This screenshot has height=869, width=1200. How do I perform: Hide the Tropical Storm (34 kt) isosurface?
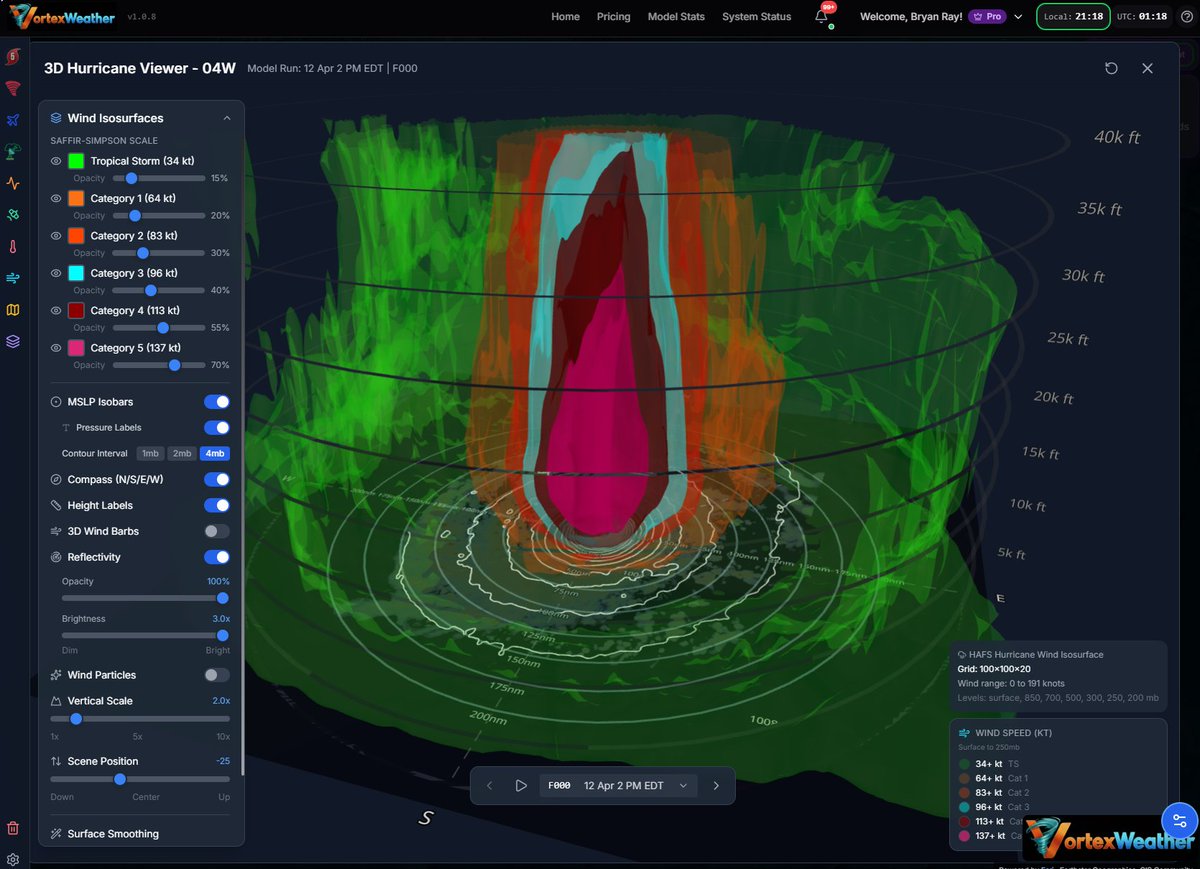coord(56,161)
